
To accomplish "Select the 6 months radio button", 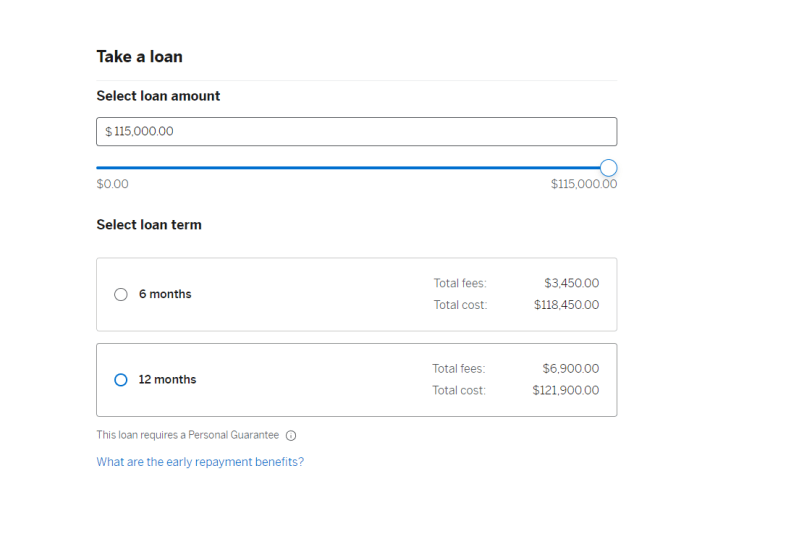I will (x=121, y=294).
